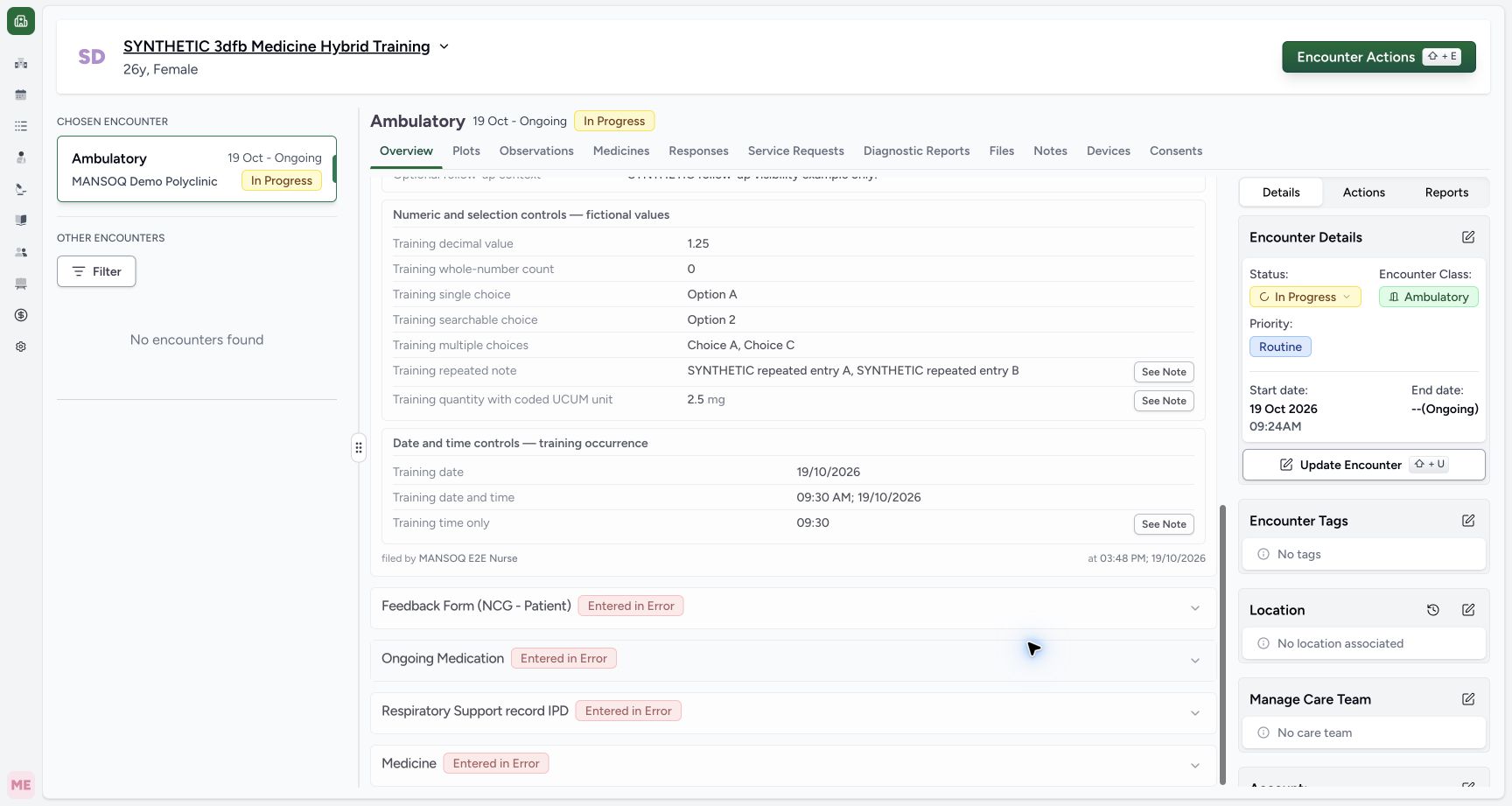Switch to the Actions panel tab

[1364, 193]
